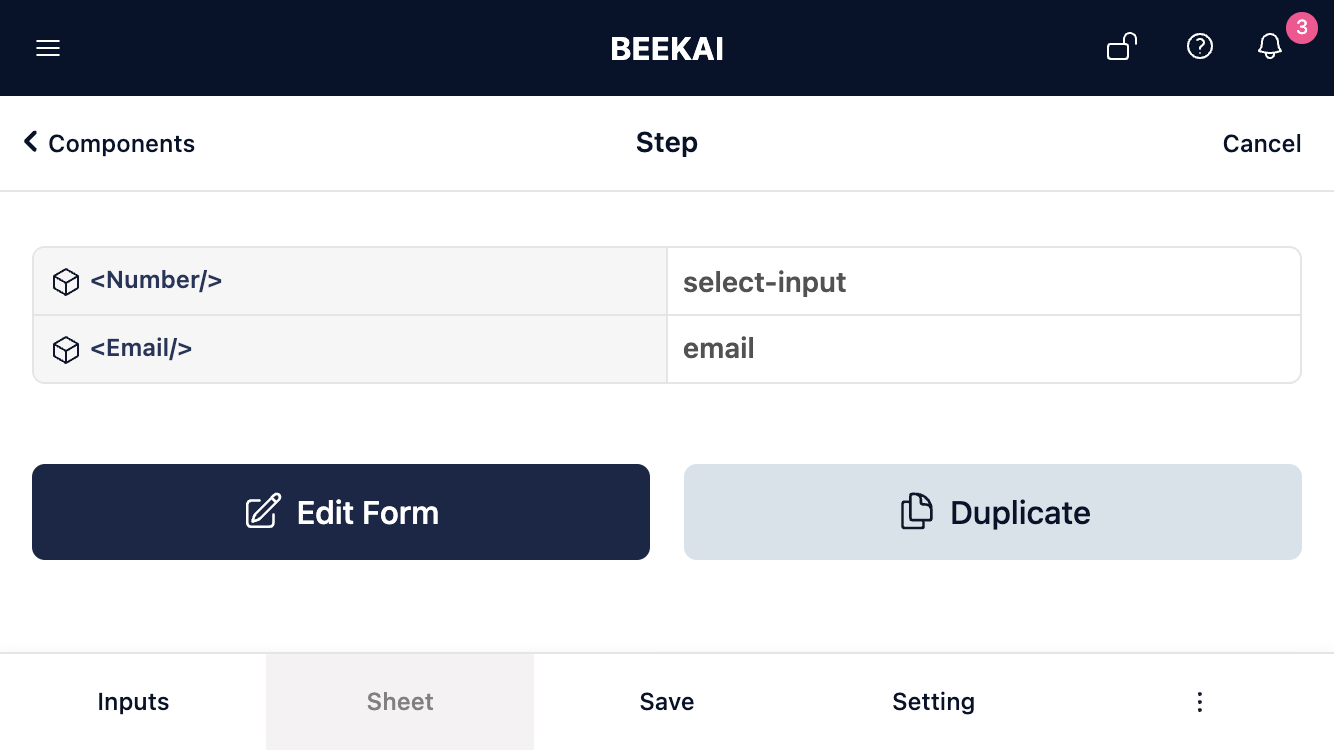Open the Setting tab
This screenshot has width=1334, height=750.
coord(933,702)
